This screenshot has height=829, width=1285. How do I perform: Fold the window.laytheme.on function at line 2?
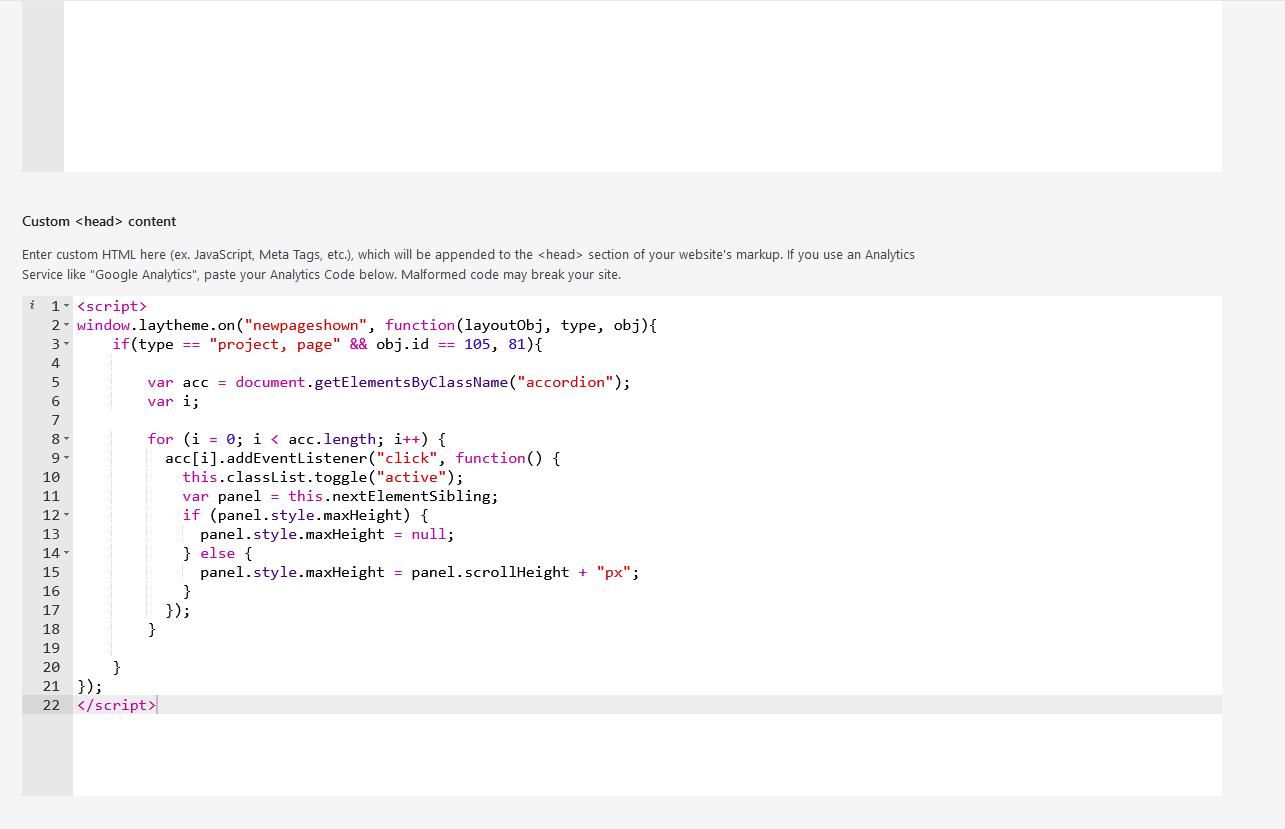67,326
